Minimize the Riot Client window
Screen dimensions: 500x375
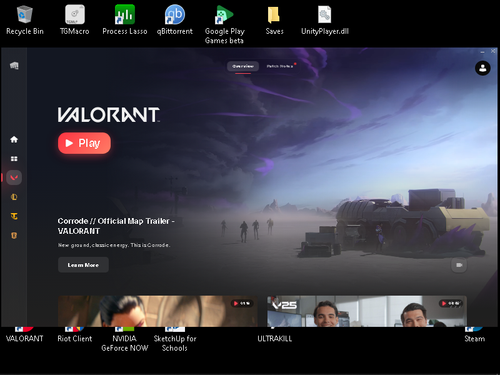pyautogui.click(x=482, y=51)
